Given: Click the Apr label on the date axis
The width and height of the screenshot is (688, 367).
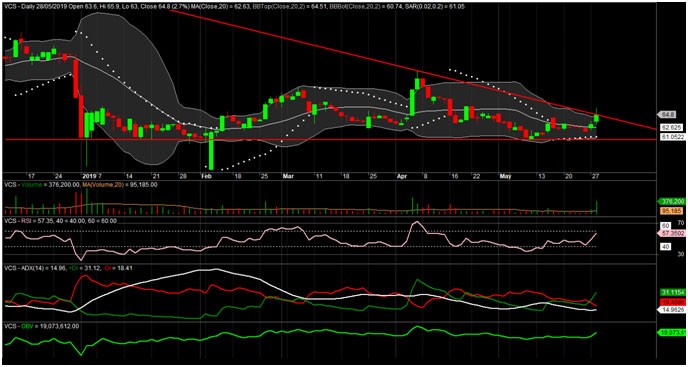Looking at the screenshot, I should point(401,176).
